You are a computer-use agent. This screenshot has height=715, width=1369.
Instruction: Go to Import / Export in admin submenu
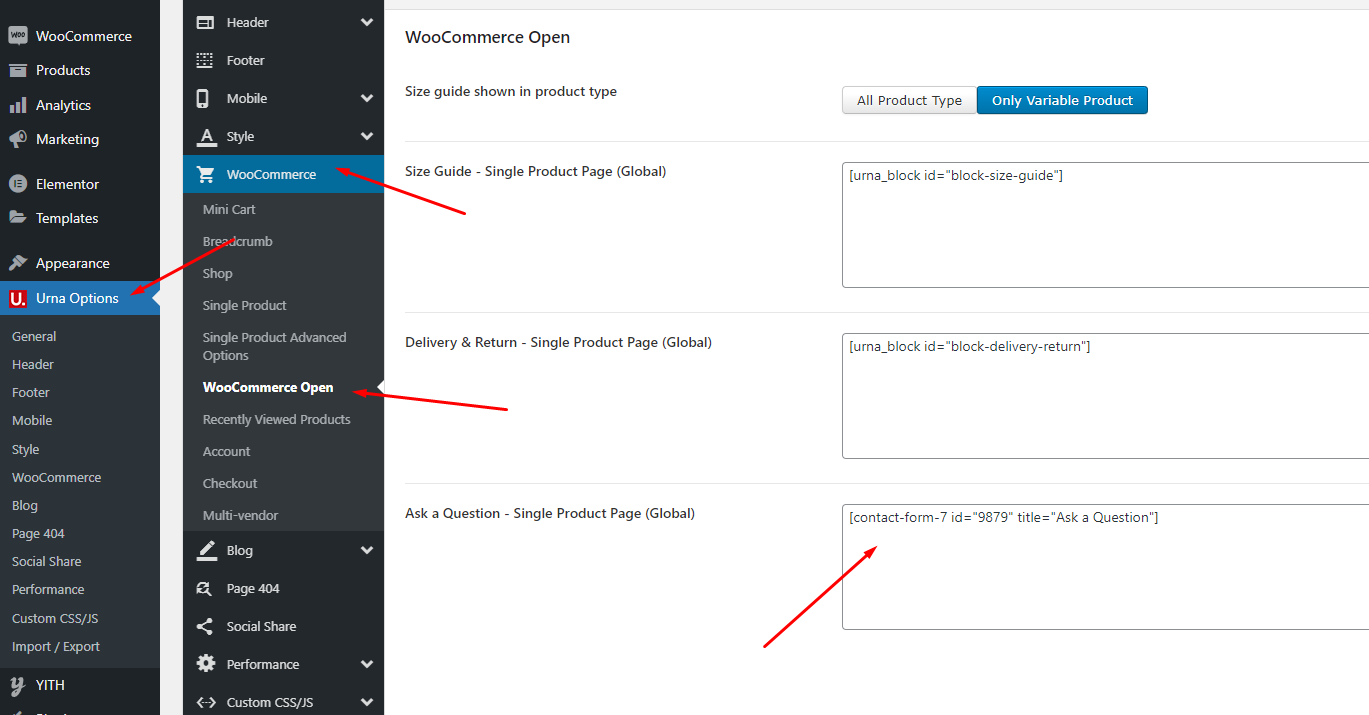click(x=56, y=646)
